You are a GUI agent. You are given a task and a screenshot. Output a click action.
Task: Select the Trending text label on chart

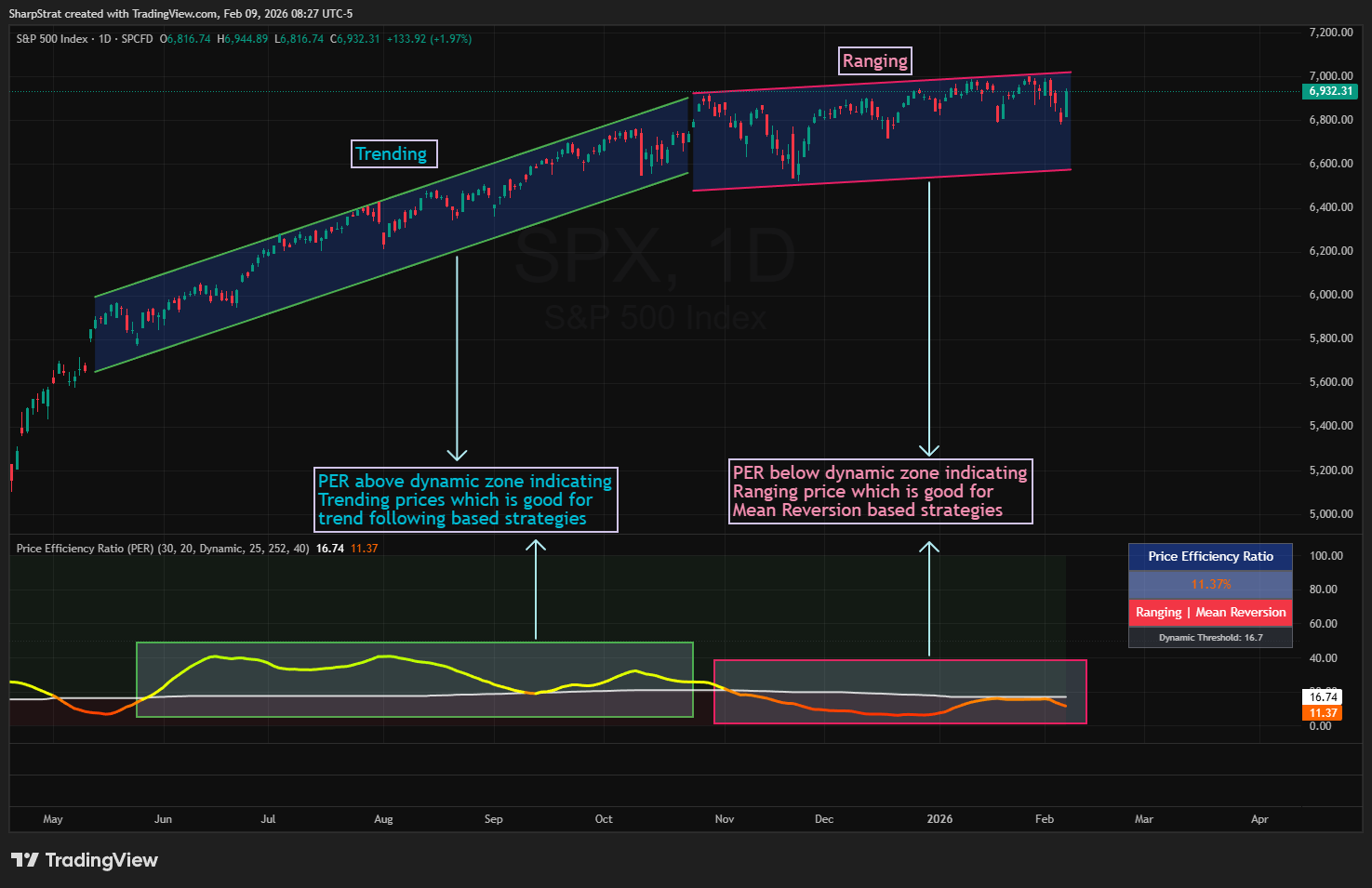(393, 153)
